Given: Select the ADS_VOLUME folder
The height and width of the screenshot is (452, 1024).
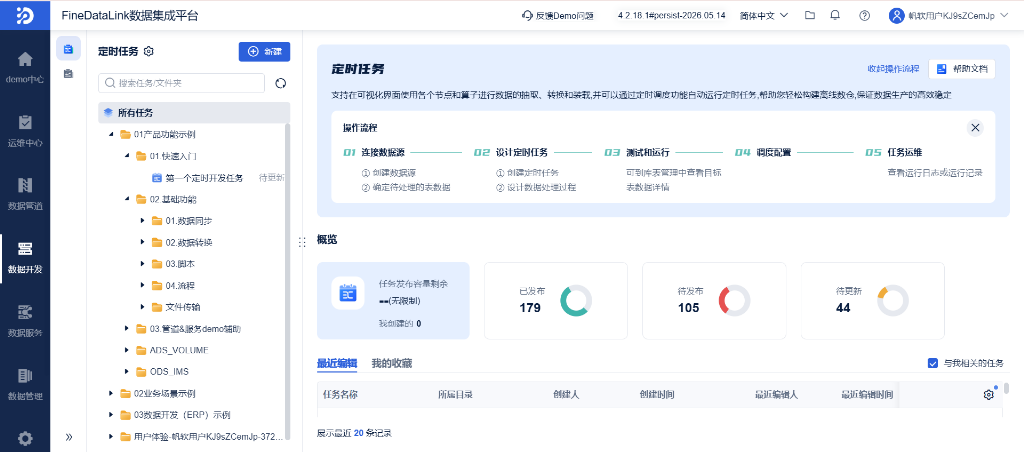Looking at the screenshot, I should pos(179,350).
